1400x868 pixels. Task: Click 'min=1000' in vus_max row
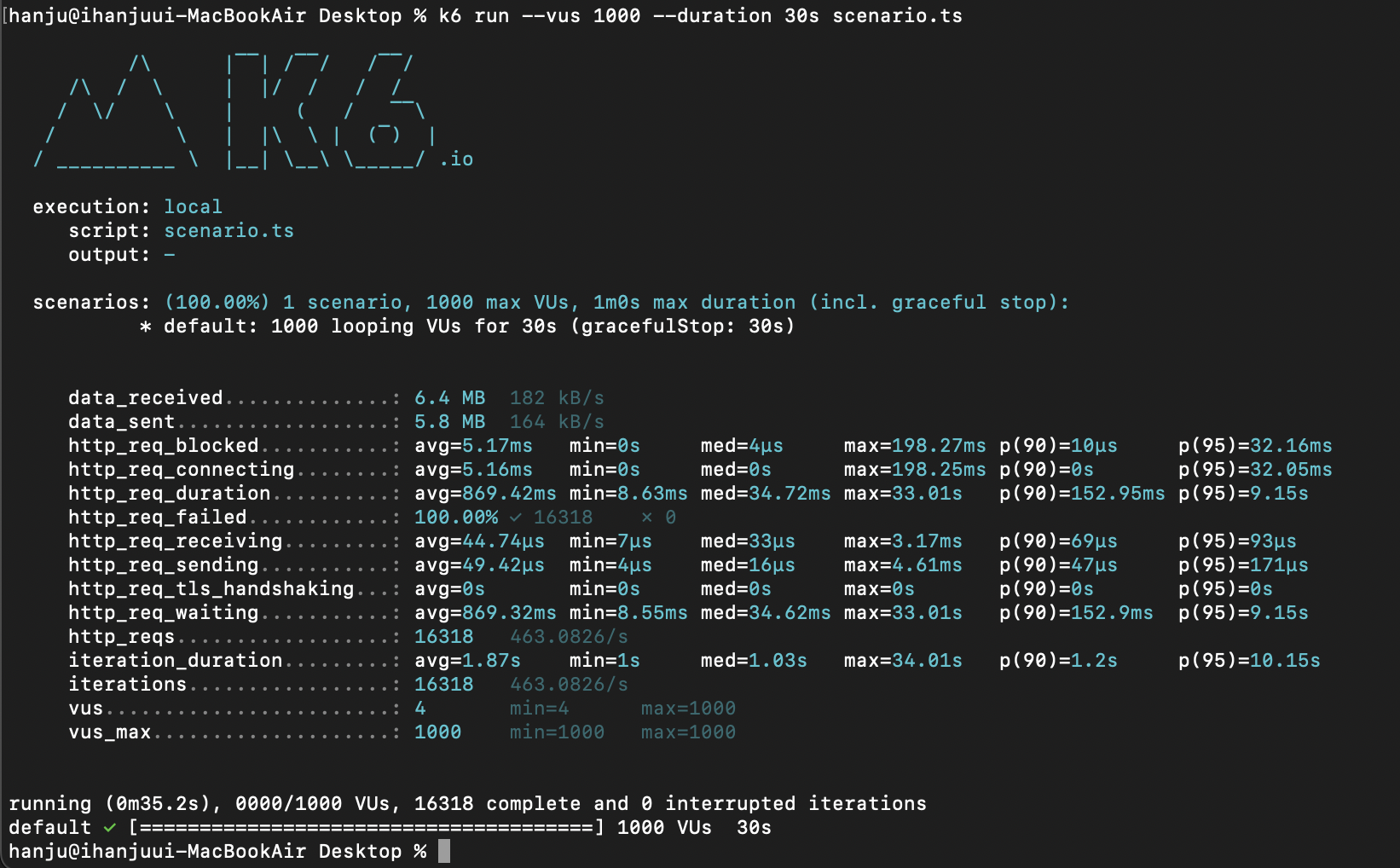point(557,732)
